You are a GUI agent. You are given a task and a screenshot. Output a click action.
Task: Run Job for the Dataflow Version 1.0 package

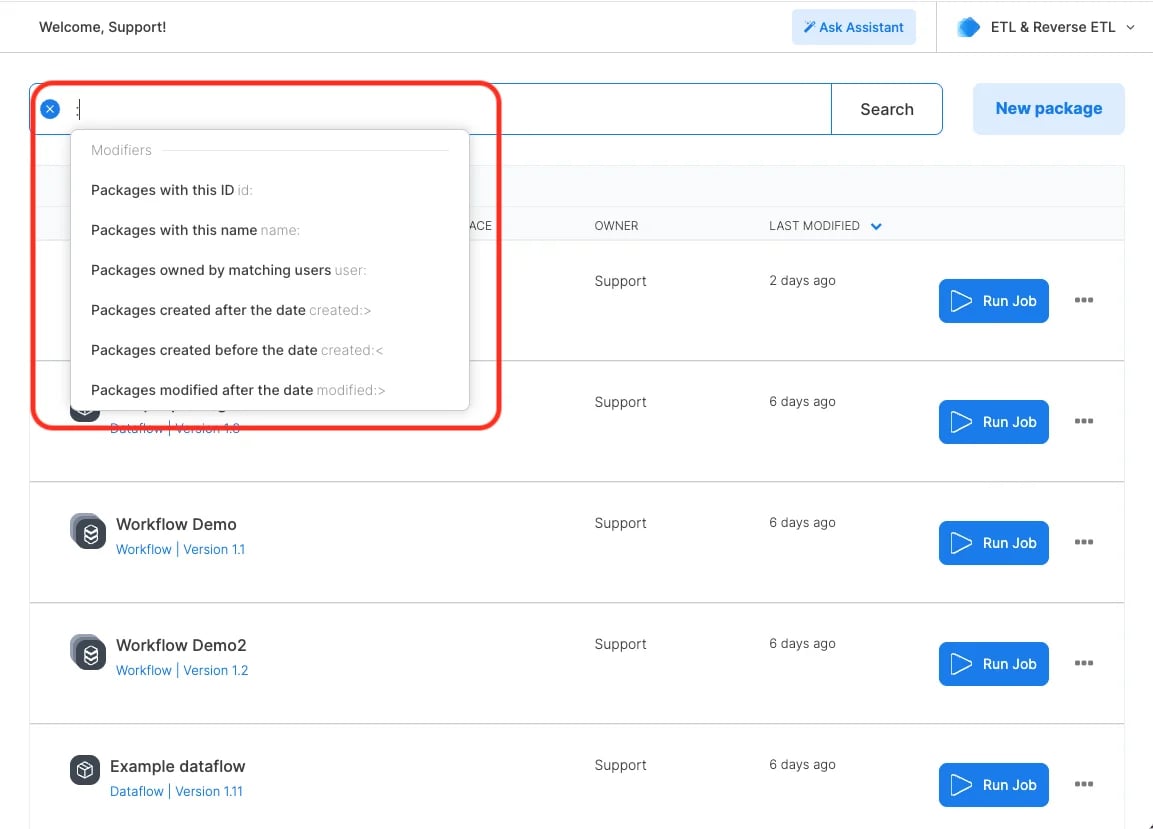993,422
